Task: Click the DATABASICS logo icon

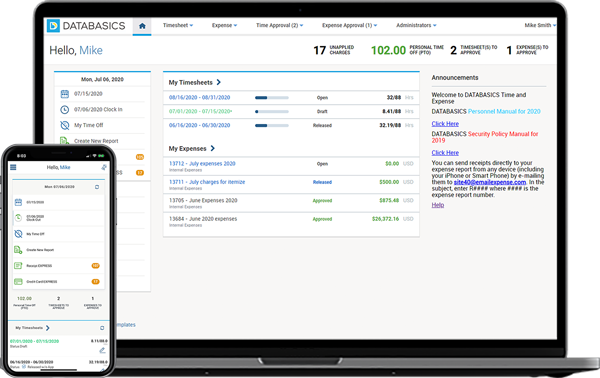Action: click(53, 26)
